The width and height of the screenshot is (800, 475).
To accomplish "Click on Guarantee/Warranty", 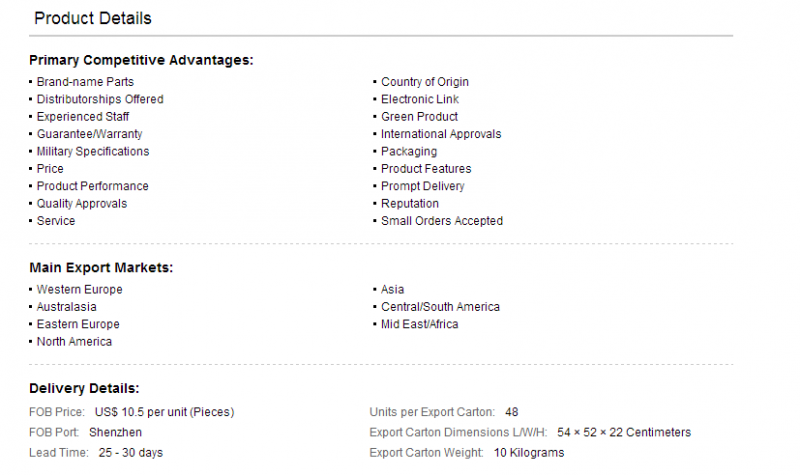I will pos(89,134).
